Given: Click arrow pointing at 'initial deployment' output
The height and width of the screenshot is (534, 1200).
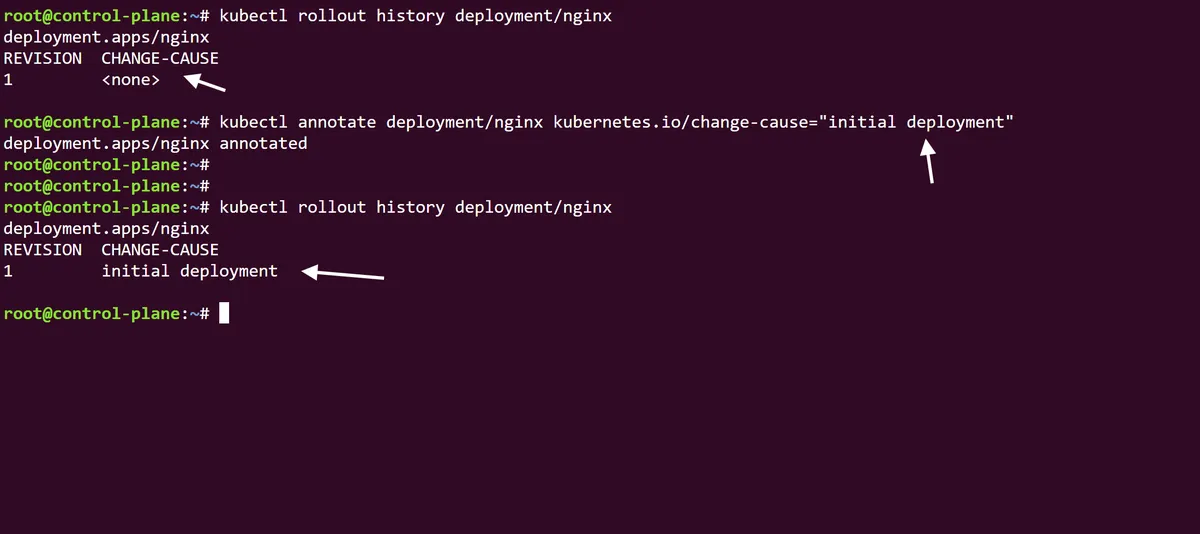Looking at the screenshot, I should (x=343, y=273).
